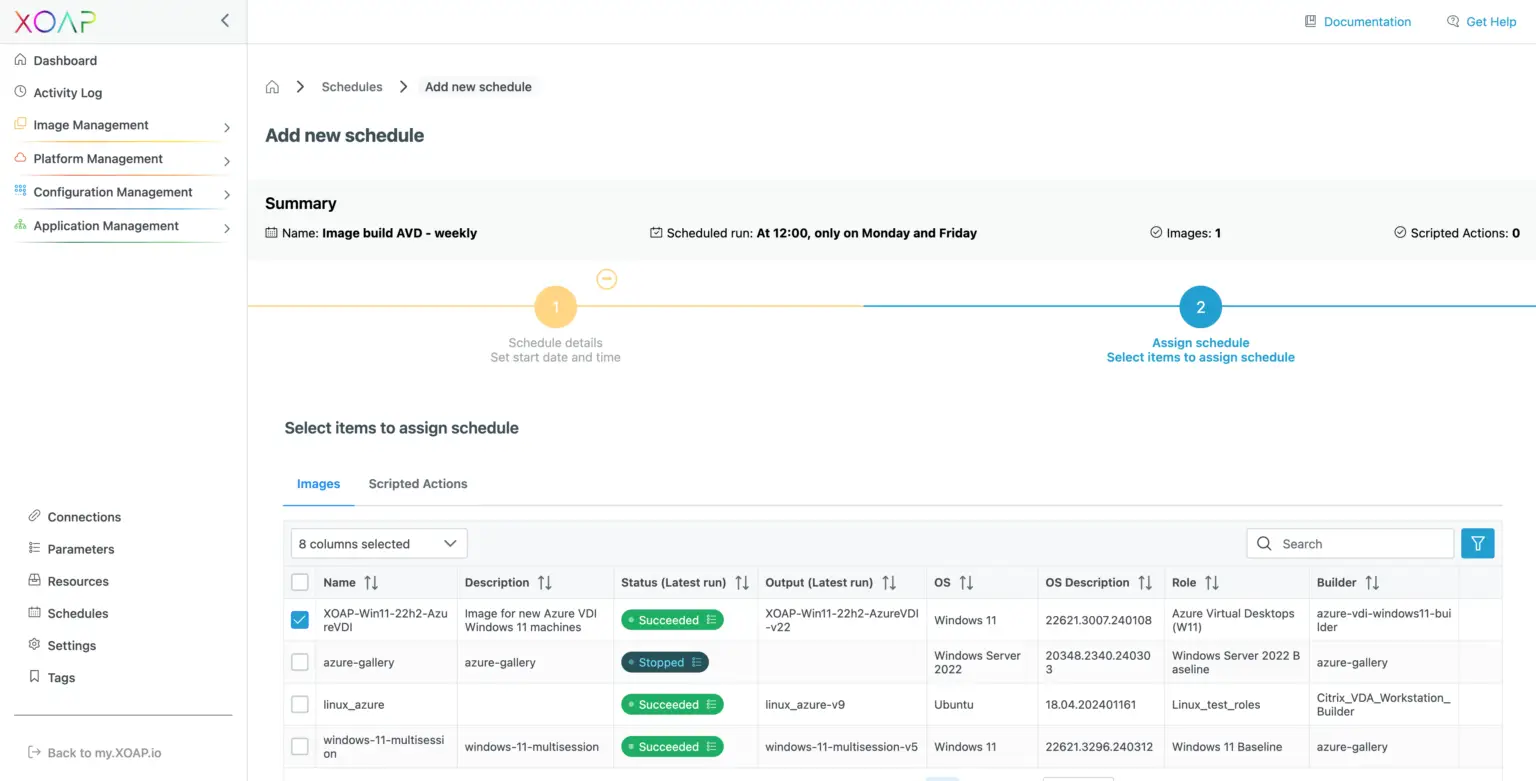Screen dimensions: 1536x781
Task: Click the Platform Management cloud icon
Action: 21,158
